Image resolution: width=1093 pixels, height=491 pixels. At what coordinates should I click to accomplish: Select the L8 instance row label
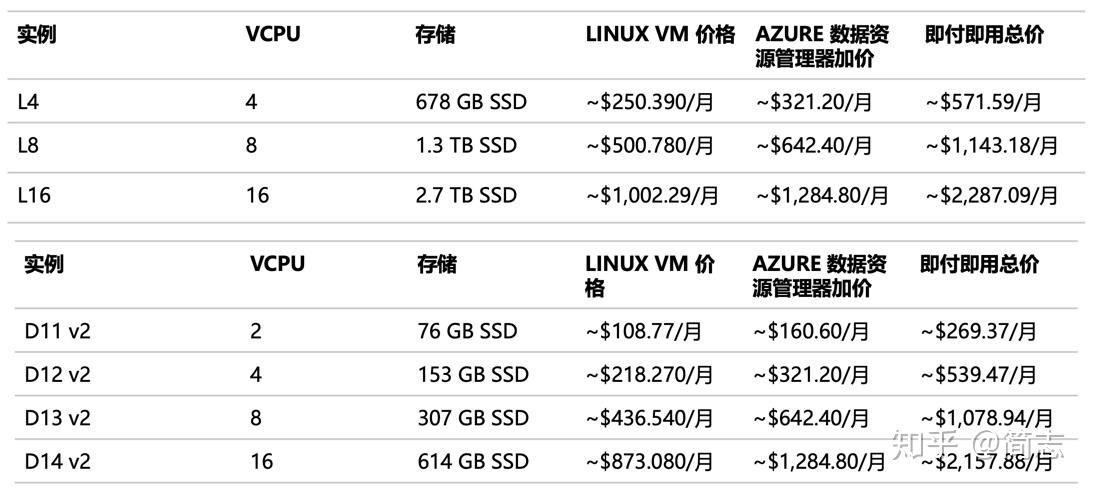pyautogui.click(x=28, y=146)
